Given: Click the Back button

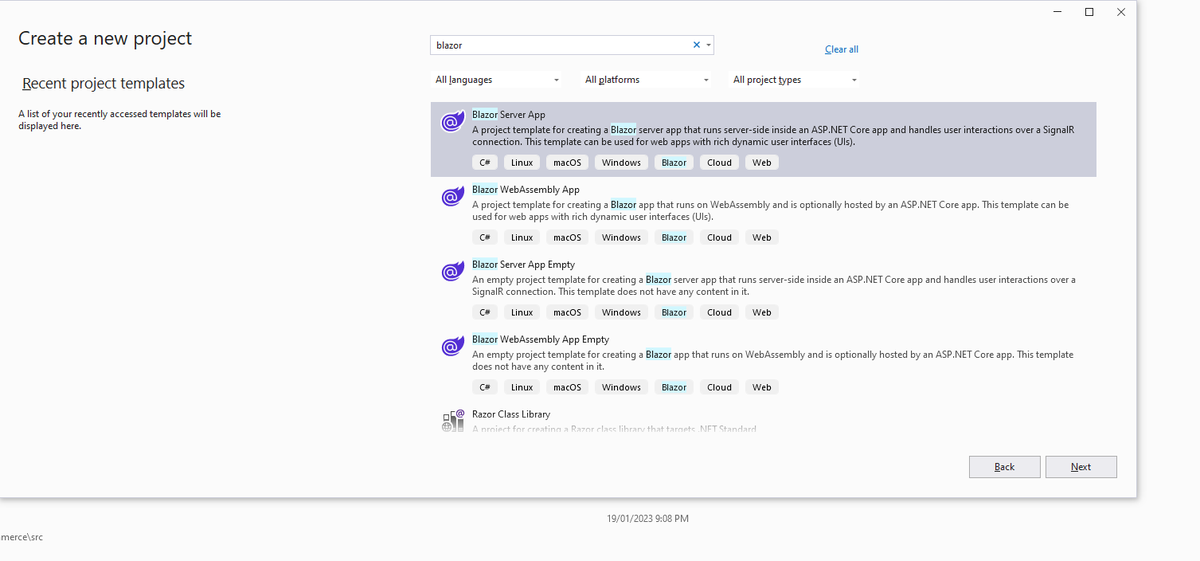Looking at the screenshot, I should pos(1005,467).
